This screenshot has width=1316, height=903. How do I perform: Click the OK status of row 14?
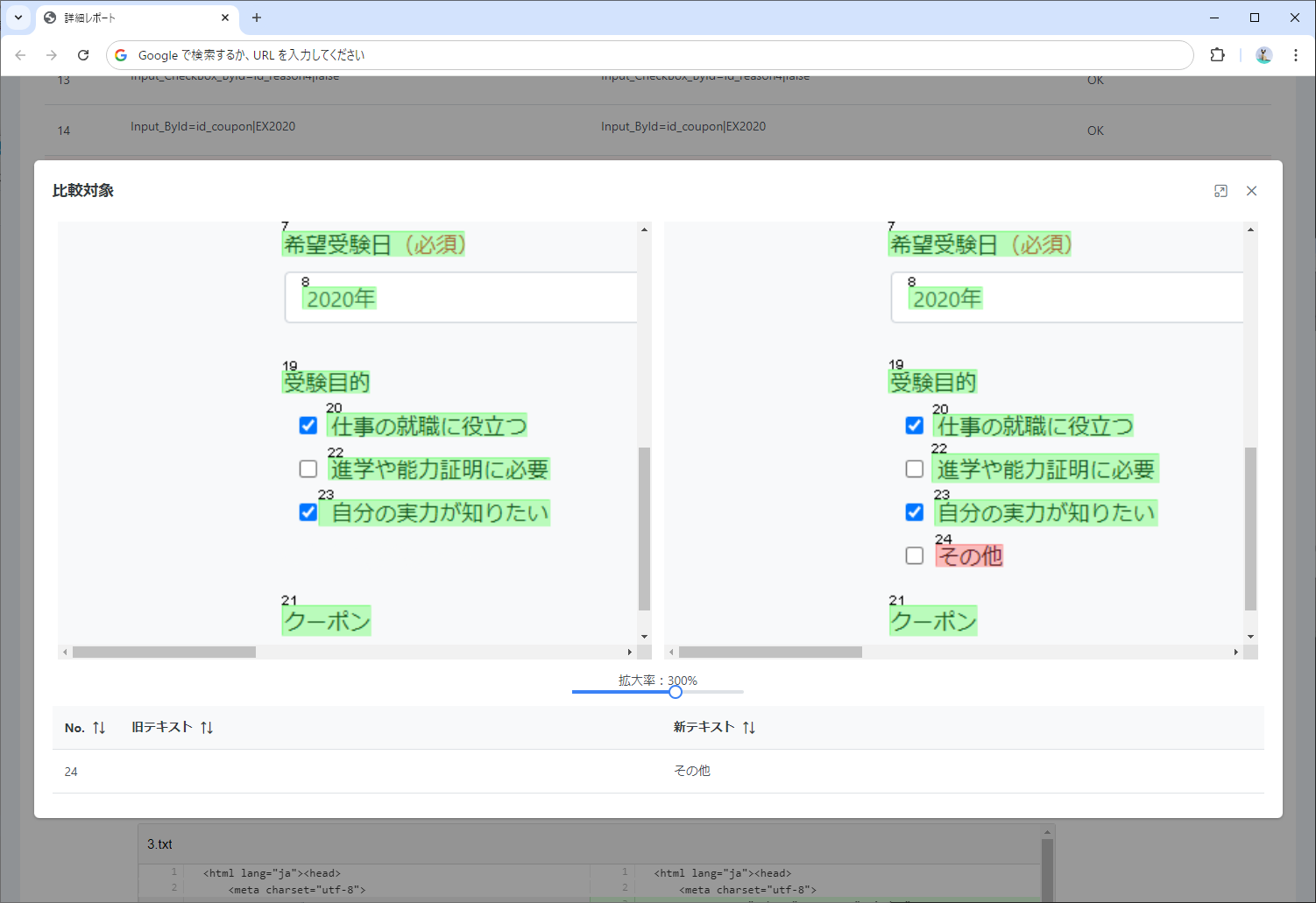[1095, 131]
